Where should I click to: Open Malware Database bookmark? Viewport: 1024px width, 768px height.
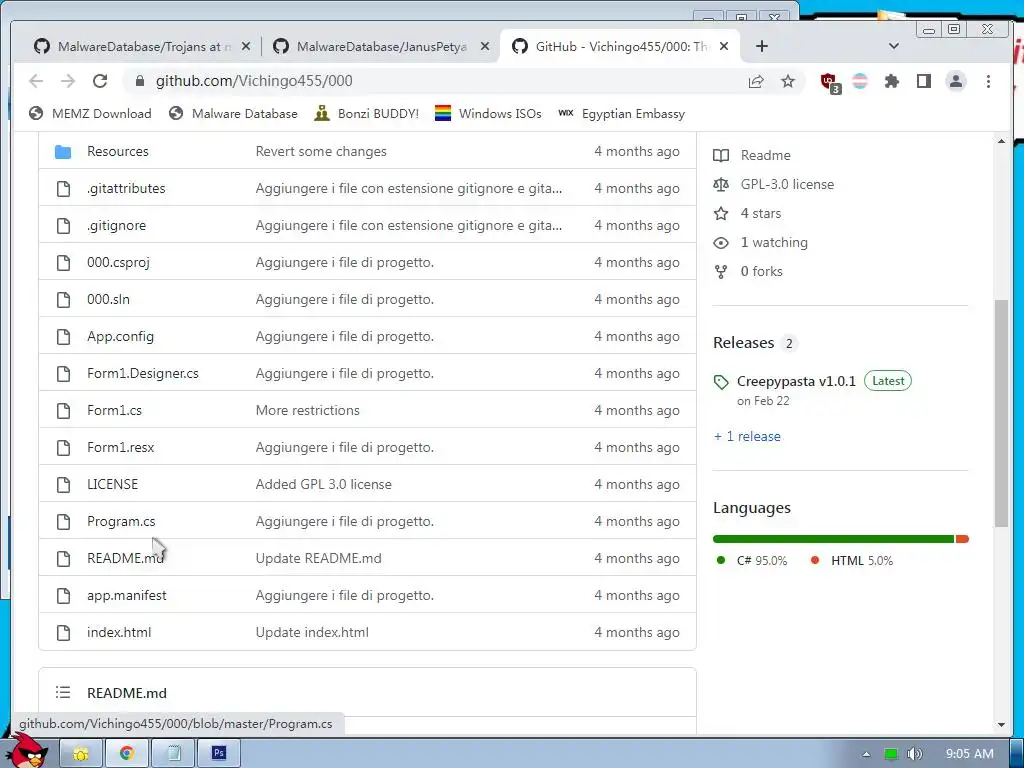(x=232, y=114)
